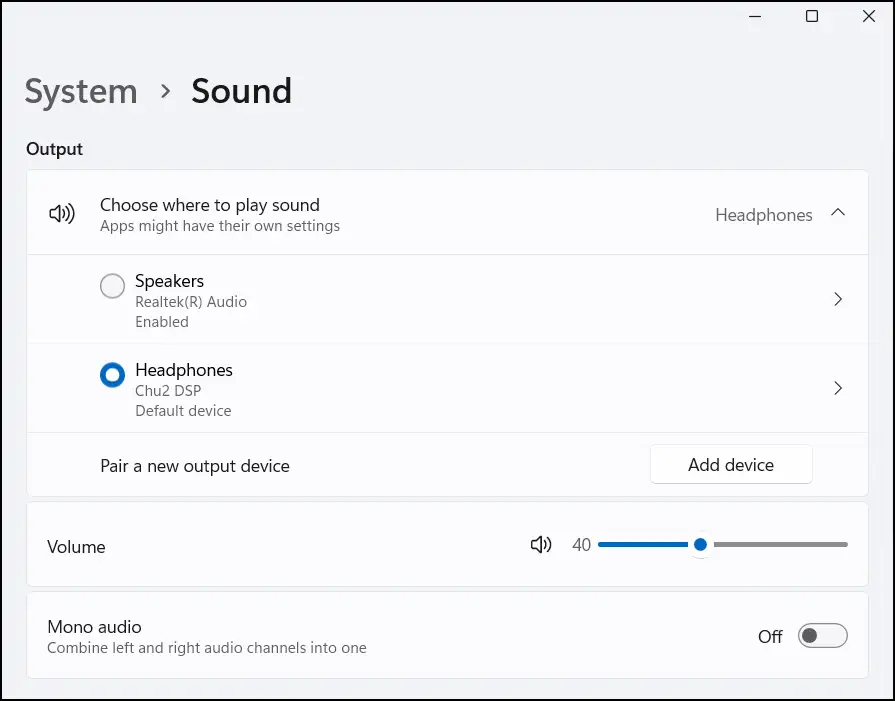
Task: Click the volume value 40
Action: (582, 545)
